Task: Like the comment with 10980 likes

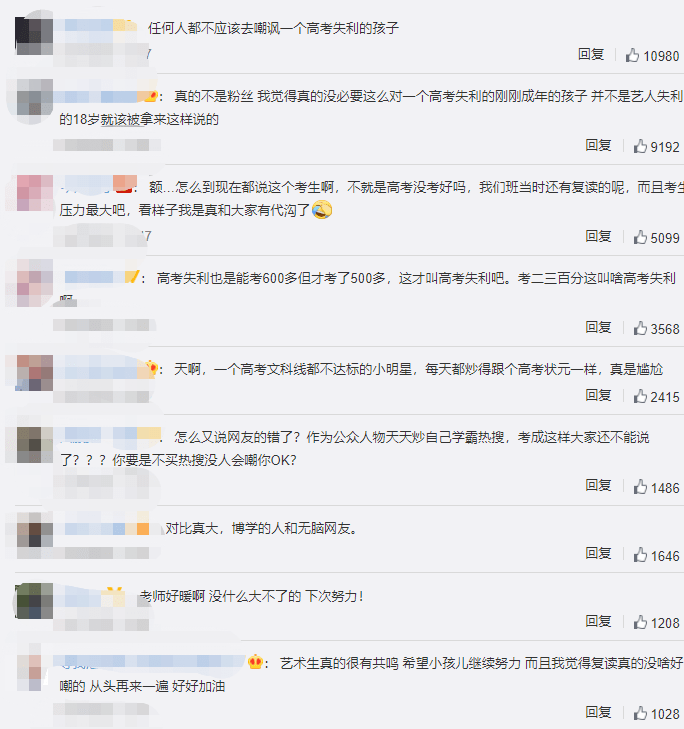Action: point(632,55)
